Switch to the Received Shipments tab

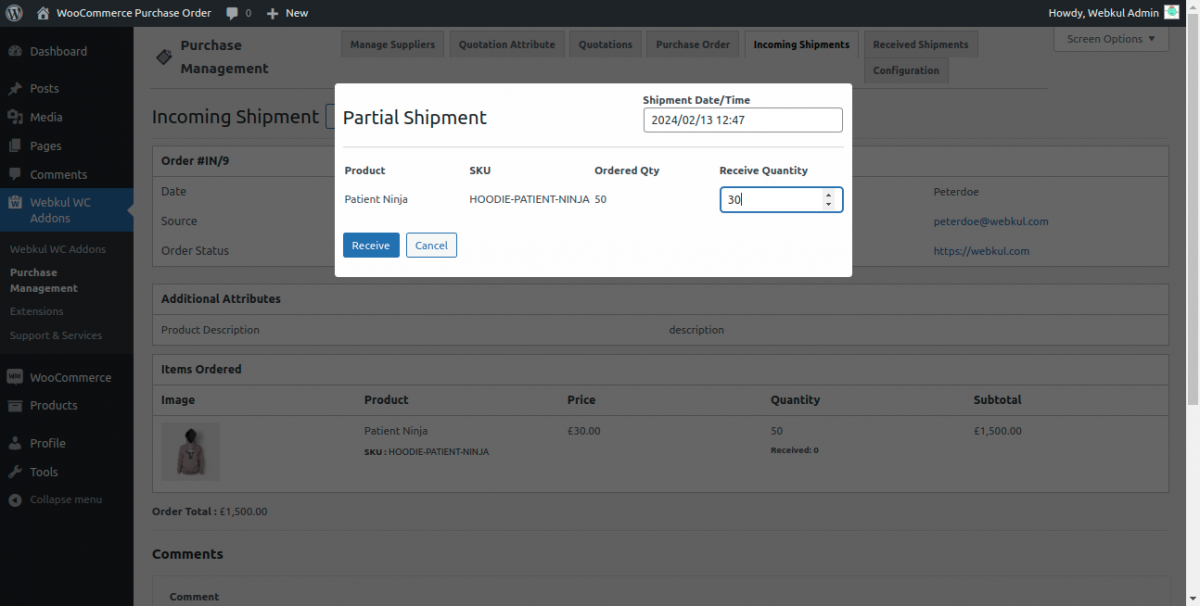920,43
